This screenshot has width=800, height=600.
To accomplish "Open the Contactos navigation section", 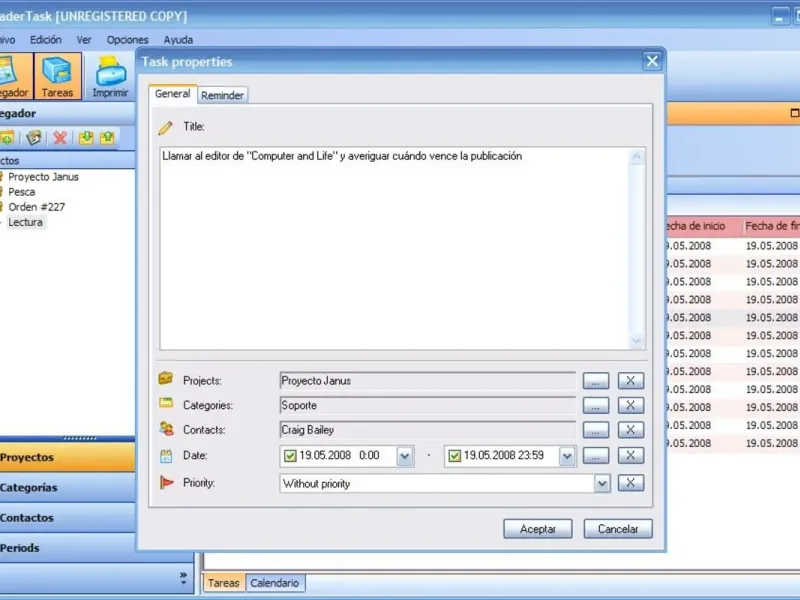I will 67,517.
